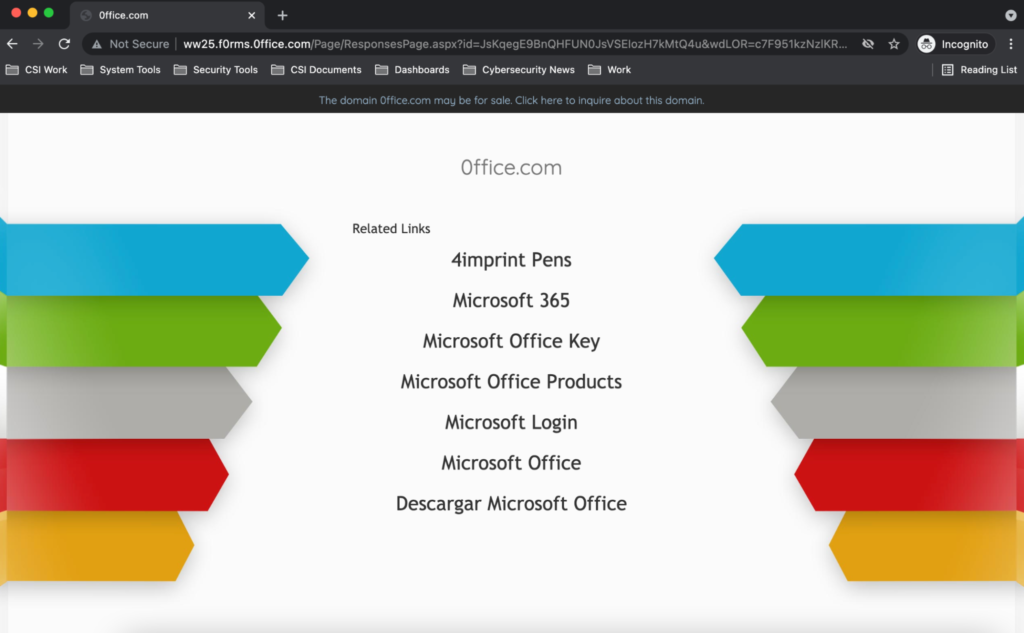
Task: Open the Microsoft Login link
Action: tap(511, 423)
